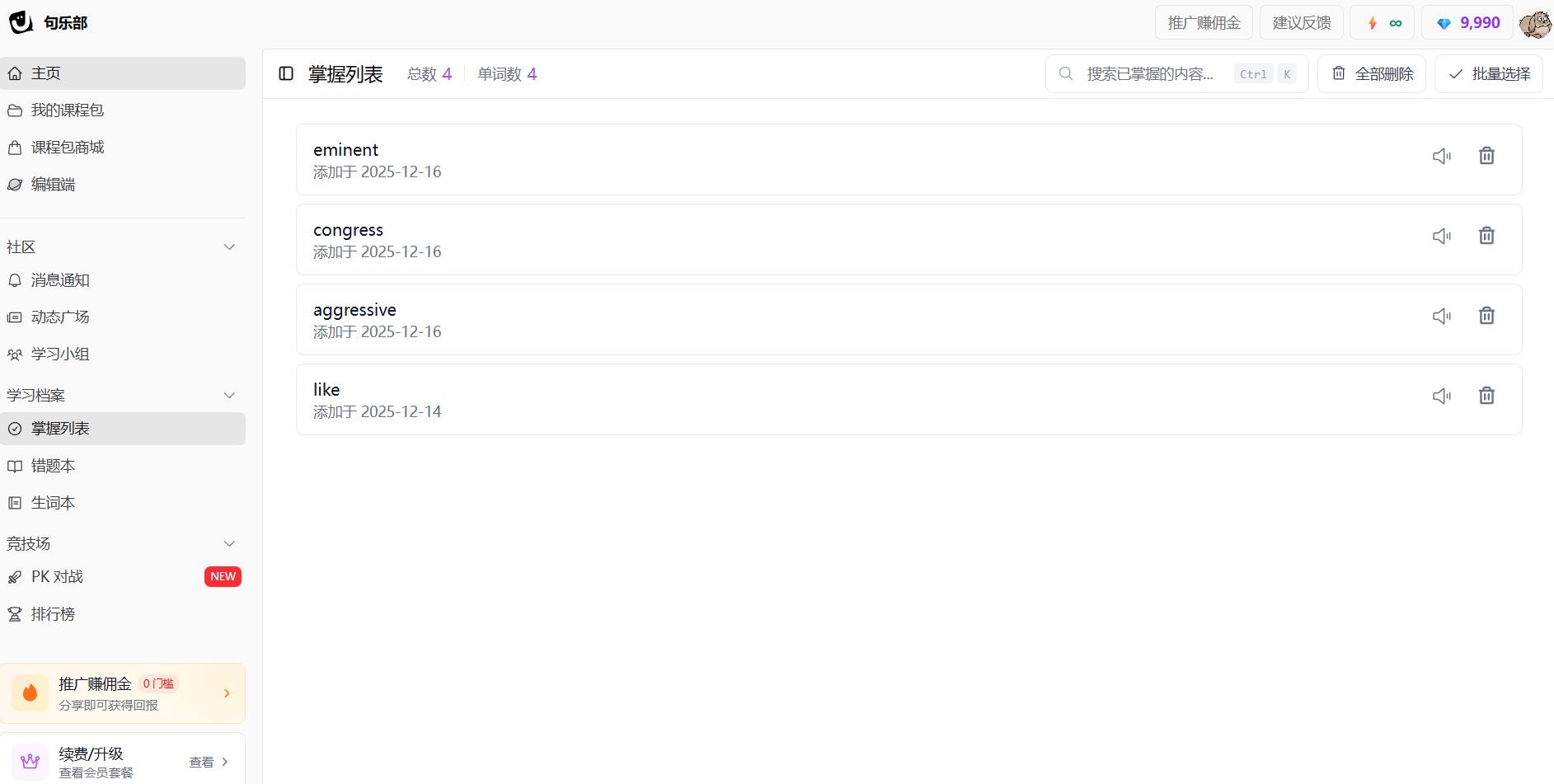Open PK 对战 marked NEW
Screen dimensions: 1554x784
tap(58, 577)
